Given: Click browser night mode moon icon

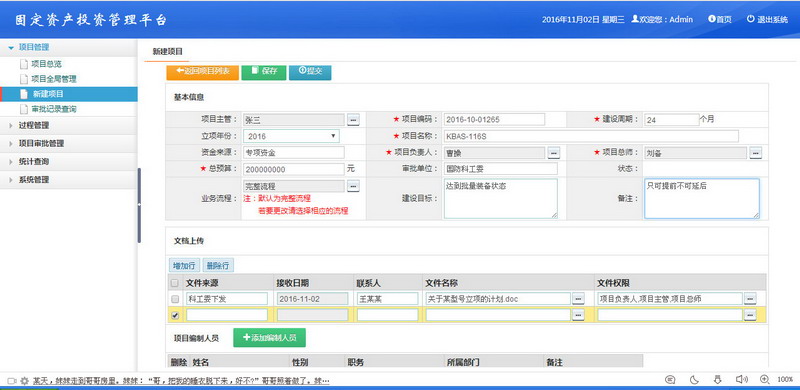Looking at the screenshot, I should (694, 379).
